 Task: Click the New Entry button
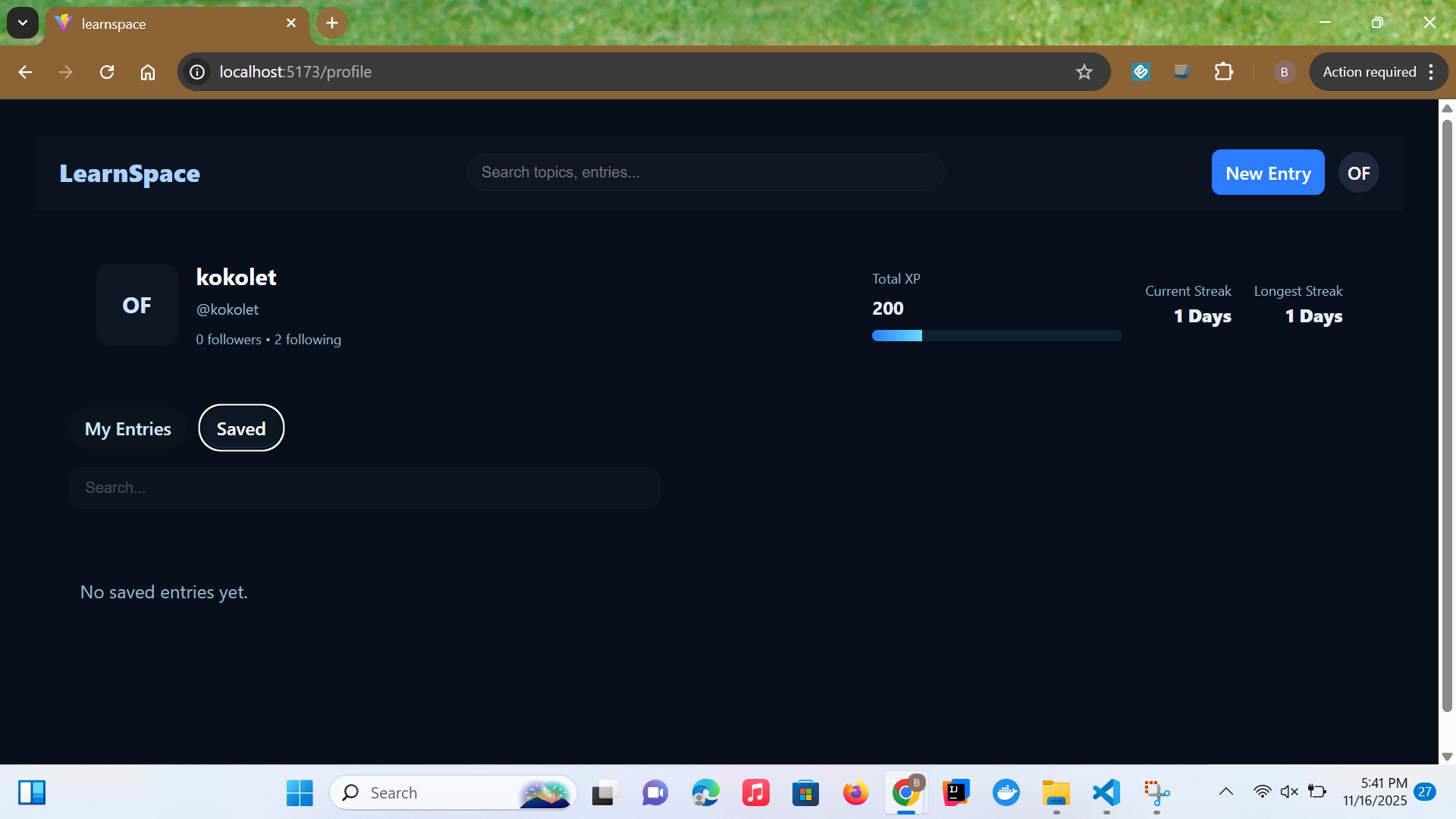click(x=1268, y=173)
